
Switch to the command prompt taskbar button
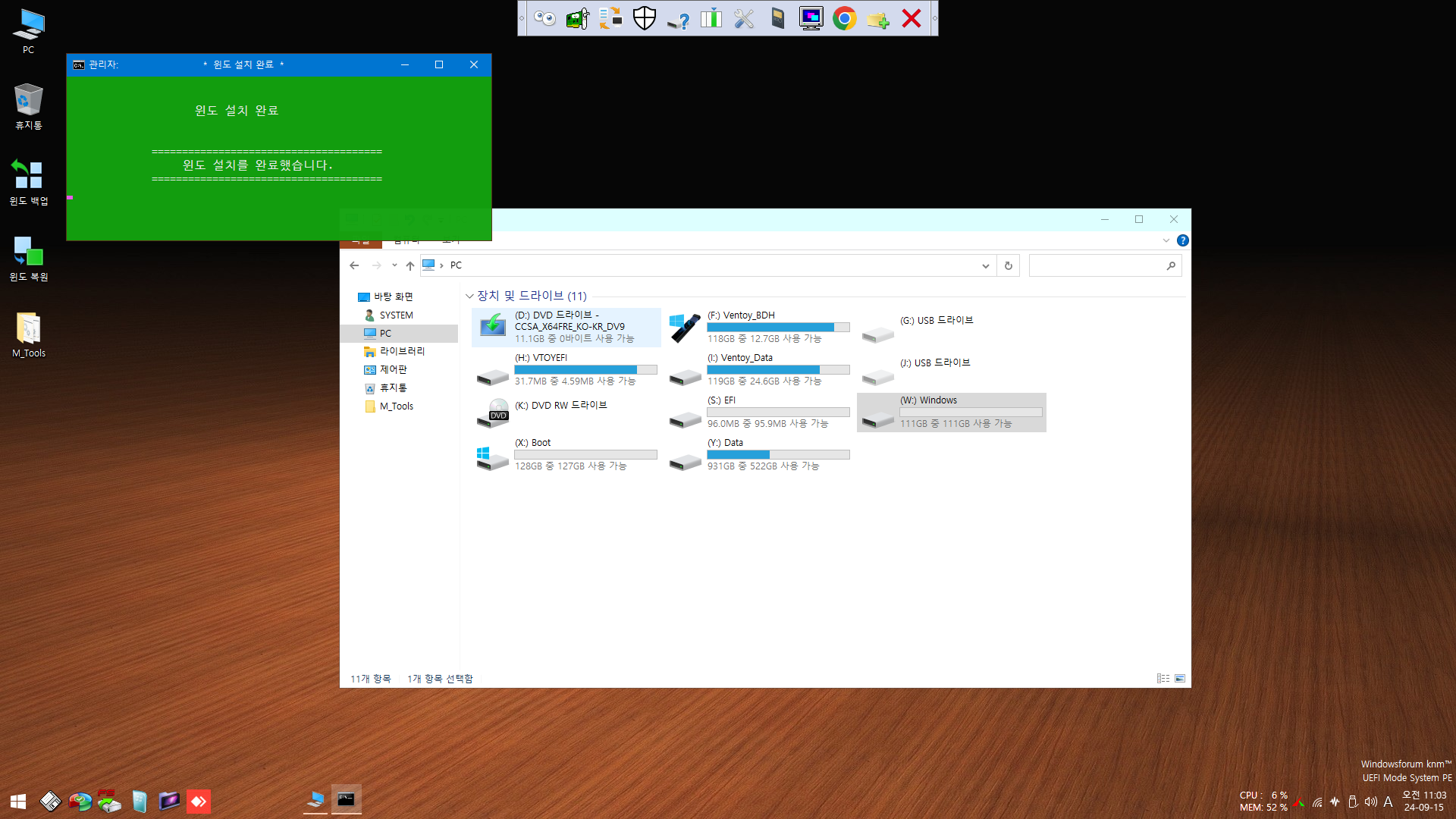click(346, 799)
